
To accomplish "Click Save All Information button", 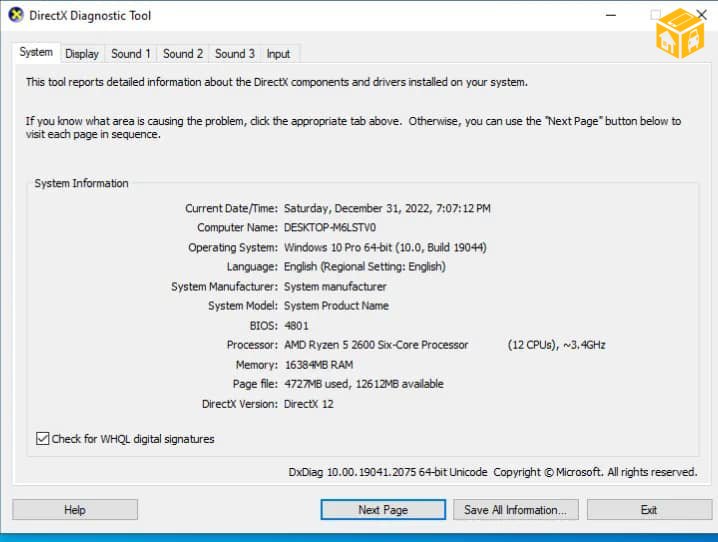I will pyautogui.click(x=515, y=510).
